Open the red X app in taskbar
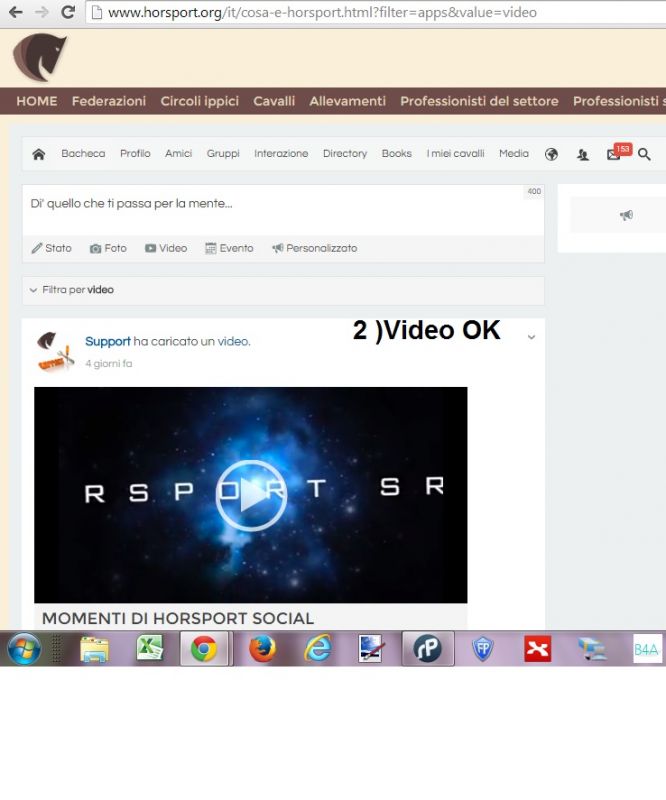Viewport: 666px width, 800px height. point(537,648)
